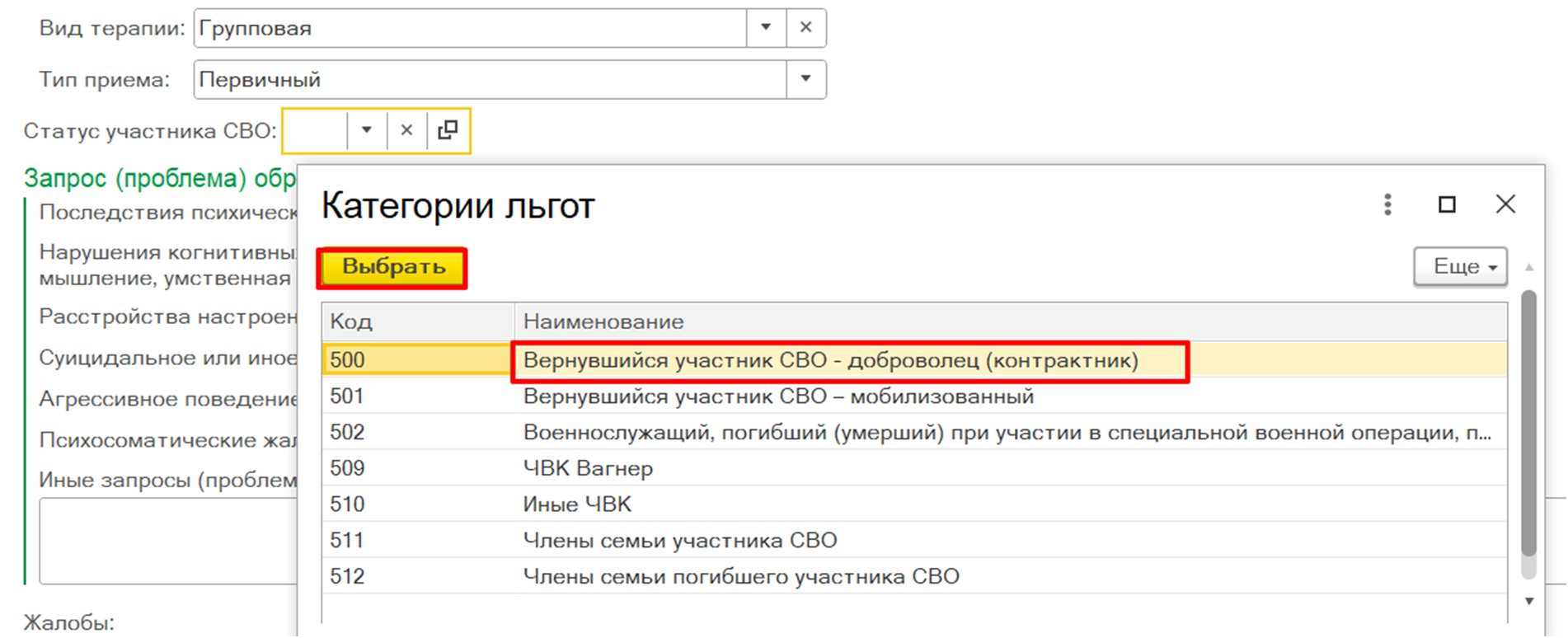Expand the Тип приема dropdown

(x=805, y=79)
